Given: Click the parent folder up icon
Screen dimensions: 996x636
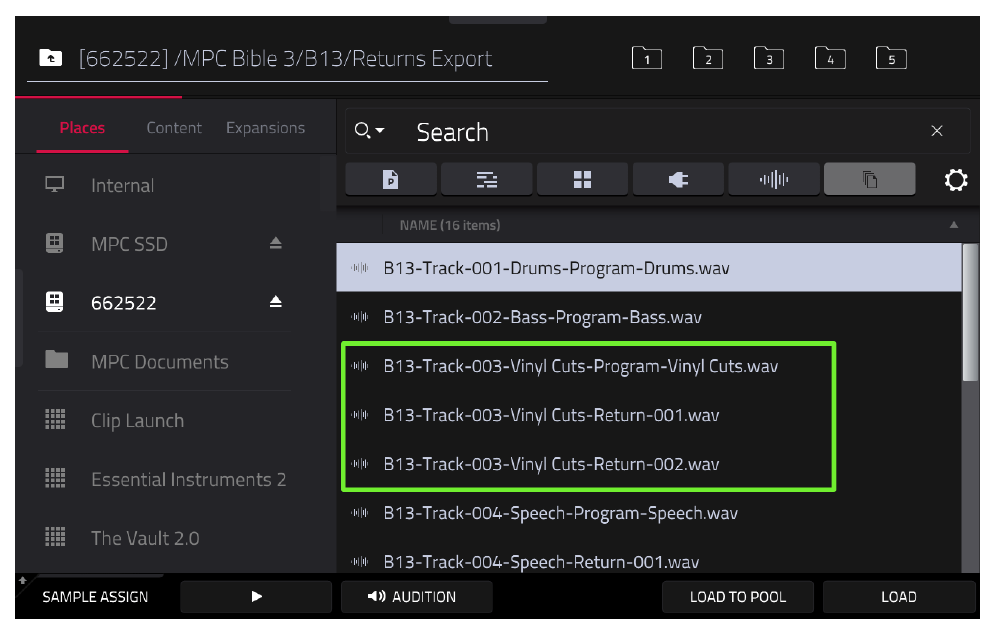Looking at the screenshot, I should pos(51,58).
